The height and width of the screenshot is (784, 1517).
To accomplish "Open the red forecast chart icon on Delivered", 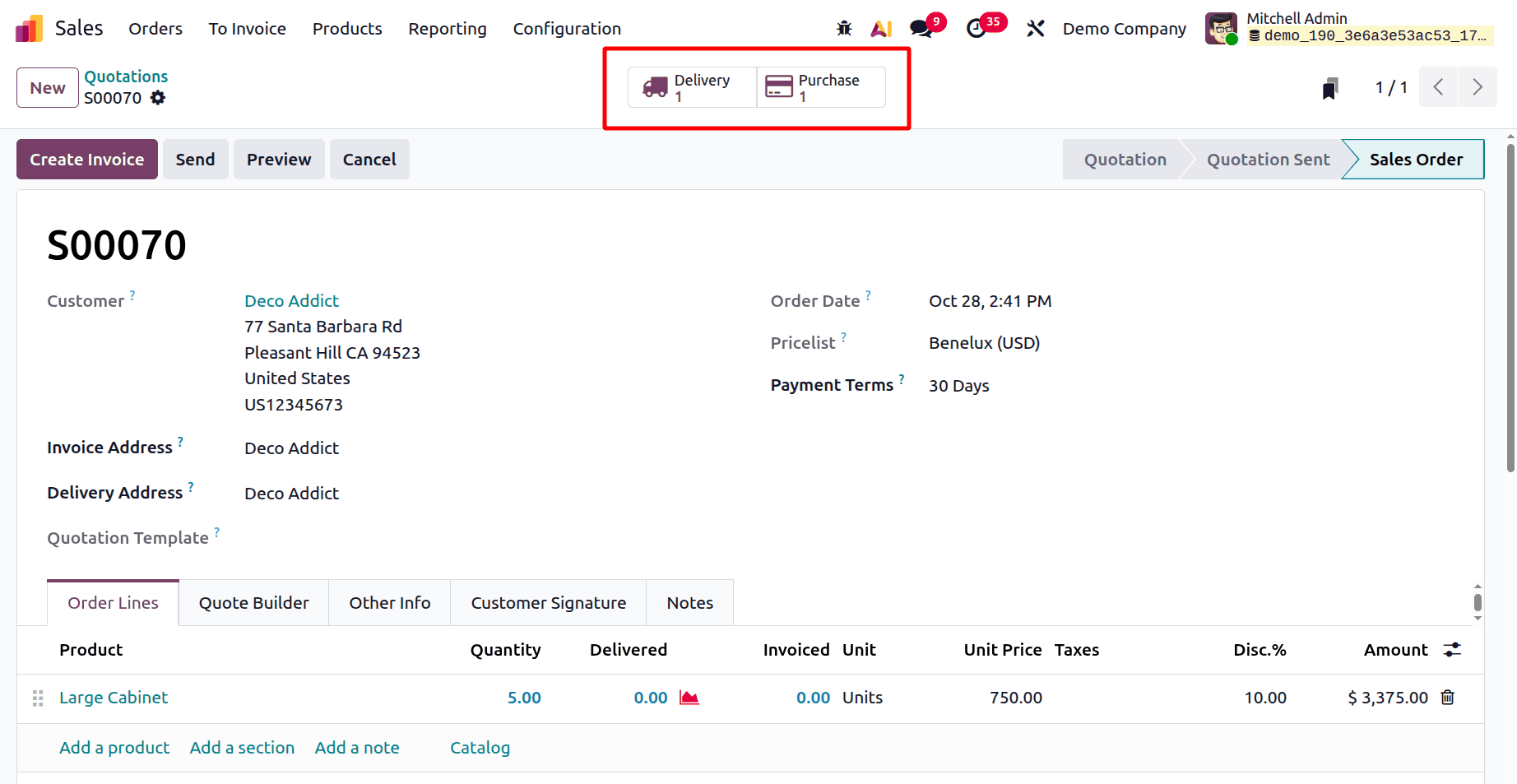I will pyautogui.click(x=689, y=698).
